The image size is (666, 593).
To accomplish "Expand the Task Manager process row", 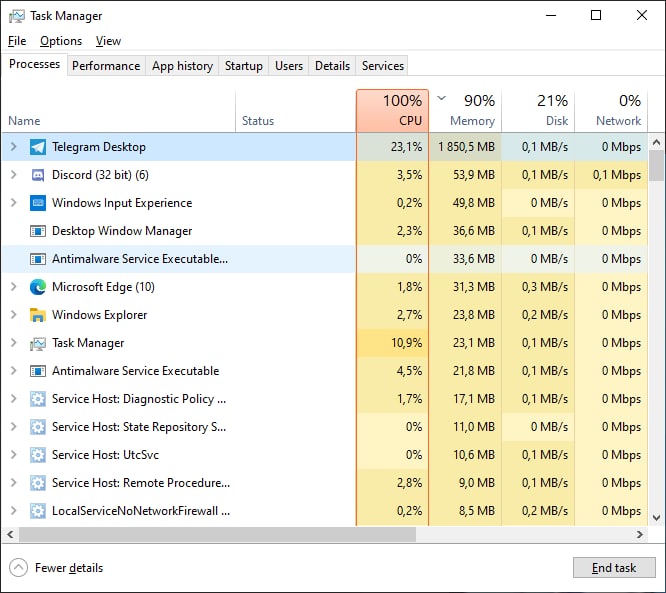I will [14, 343].
